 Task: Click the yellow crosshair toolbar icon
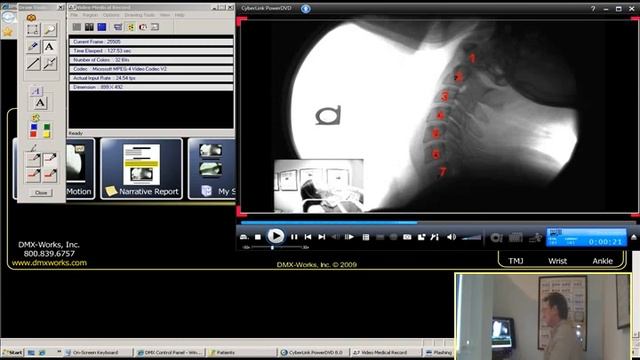point(131,27)
